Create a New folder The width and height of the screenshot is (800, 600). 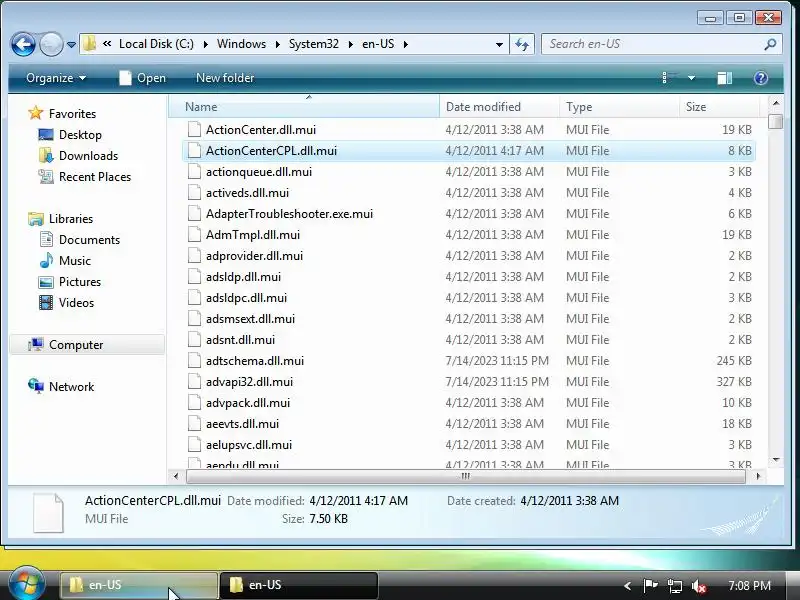(x=225, y=78)
